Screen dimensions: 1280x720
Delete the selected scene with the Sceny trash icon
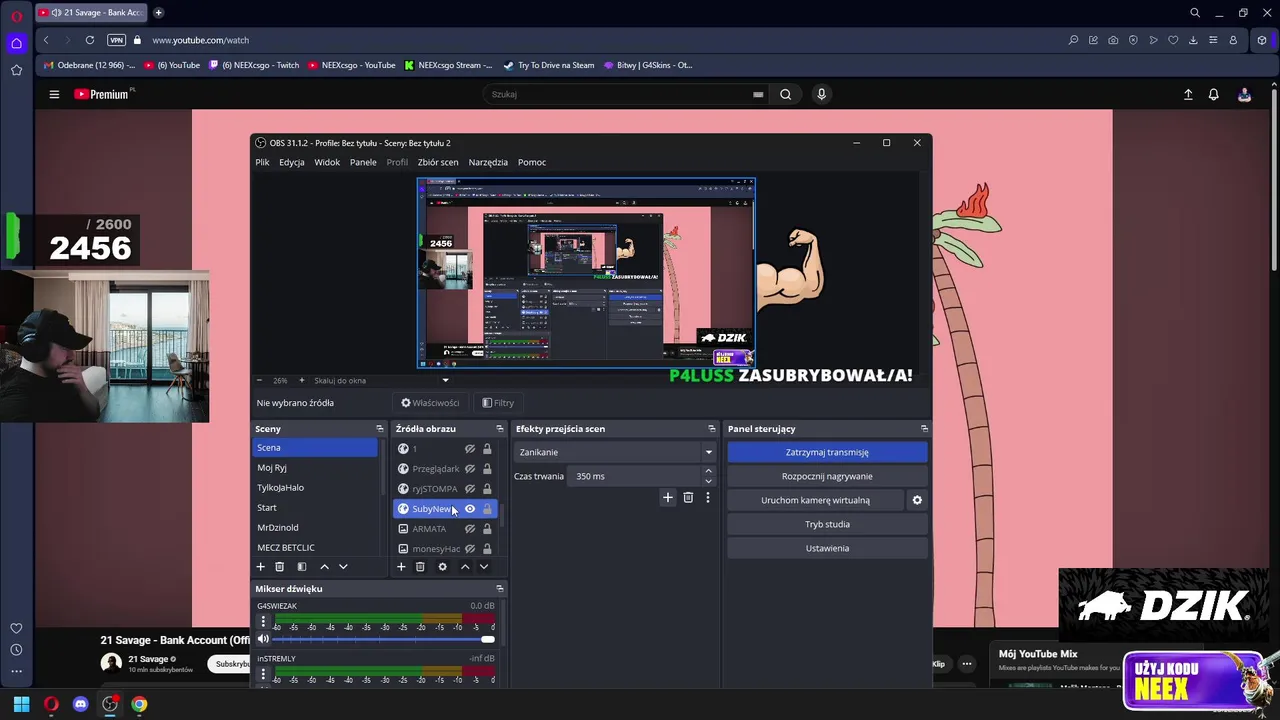click(x=280, y=567)
